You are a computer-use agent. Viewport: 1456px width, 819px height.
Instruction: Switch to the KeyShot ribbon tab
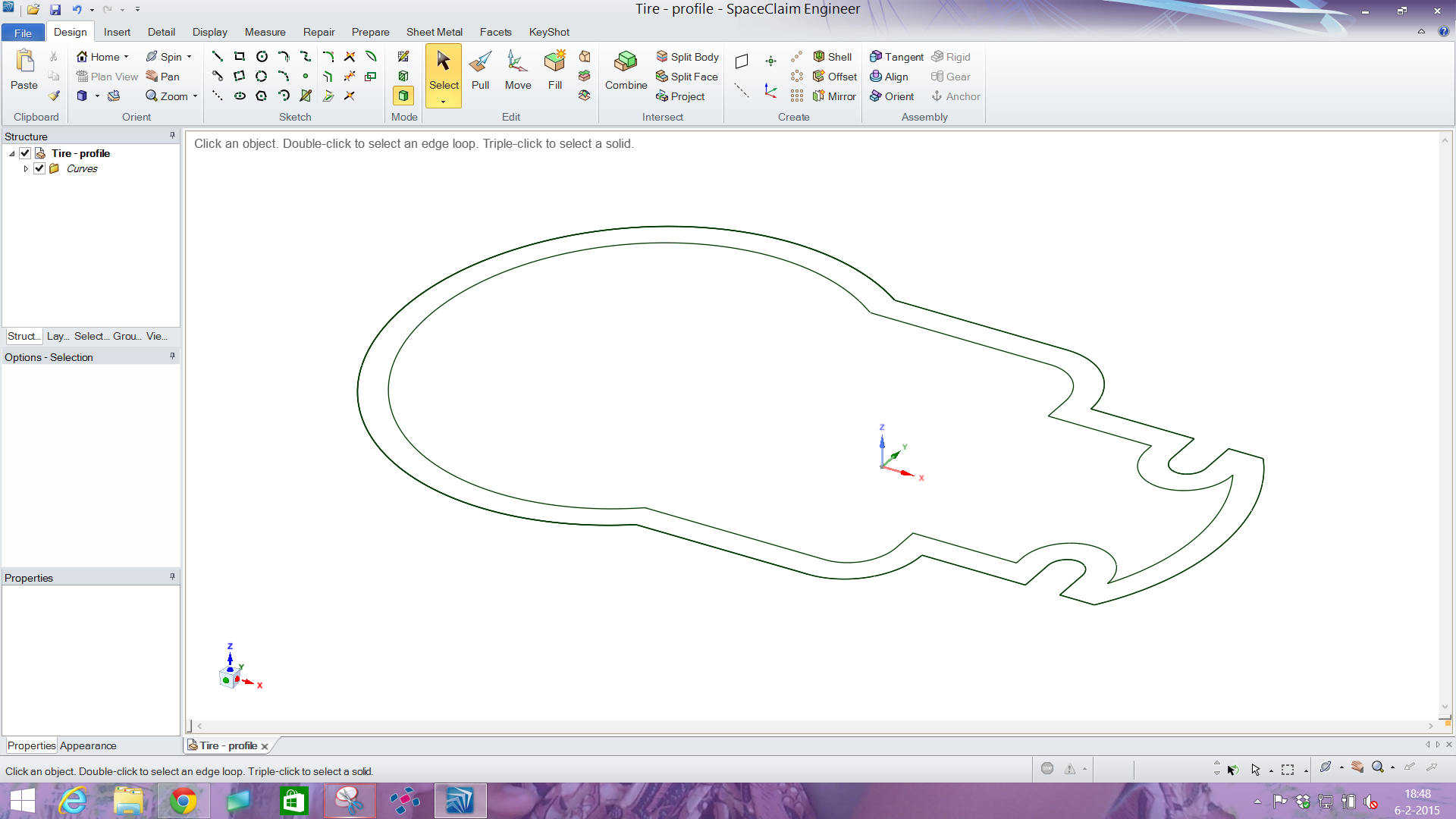(549, 32)
